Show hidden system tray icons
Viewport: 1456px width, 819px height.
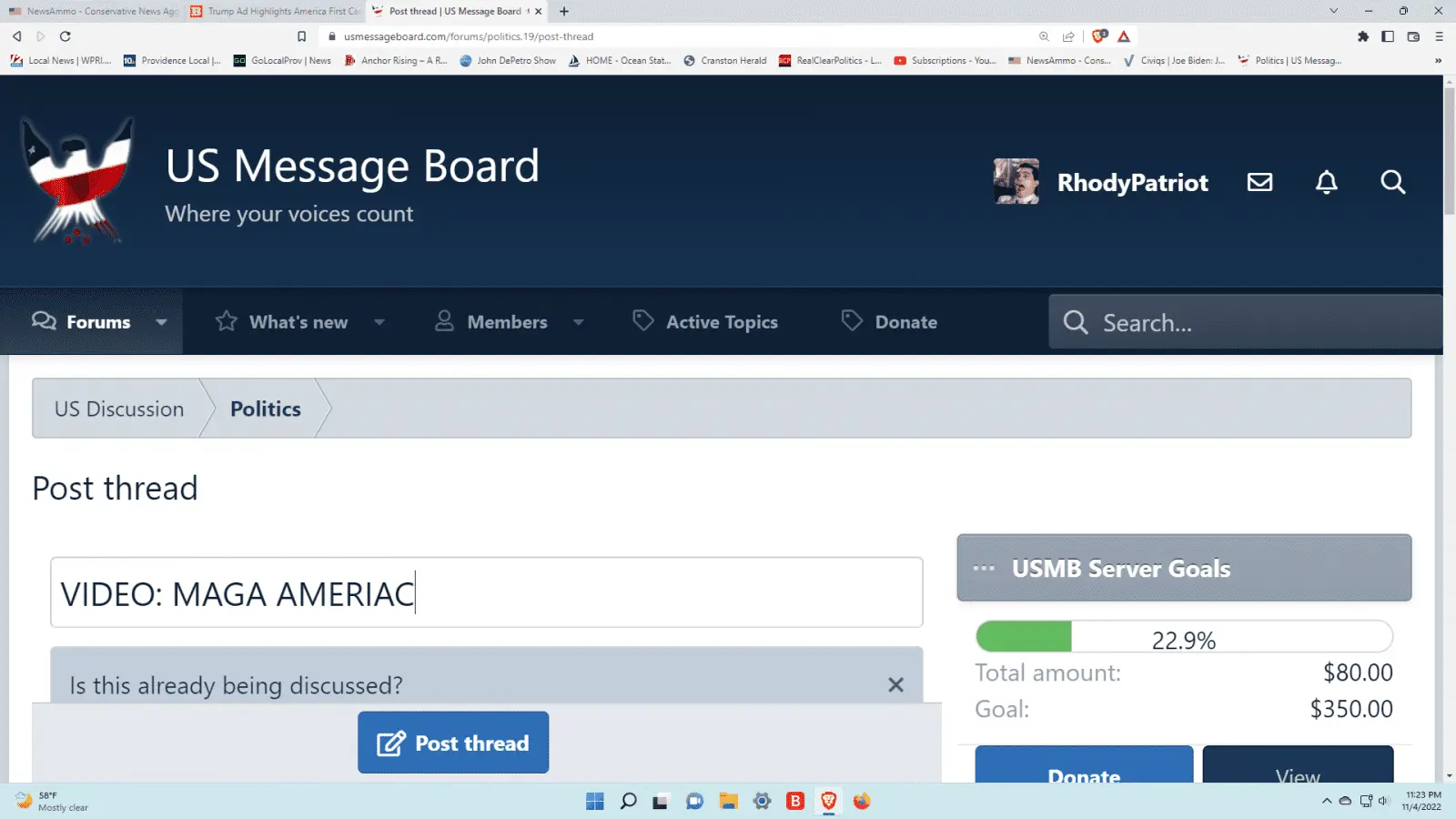(x=1327, y=801)
